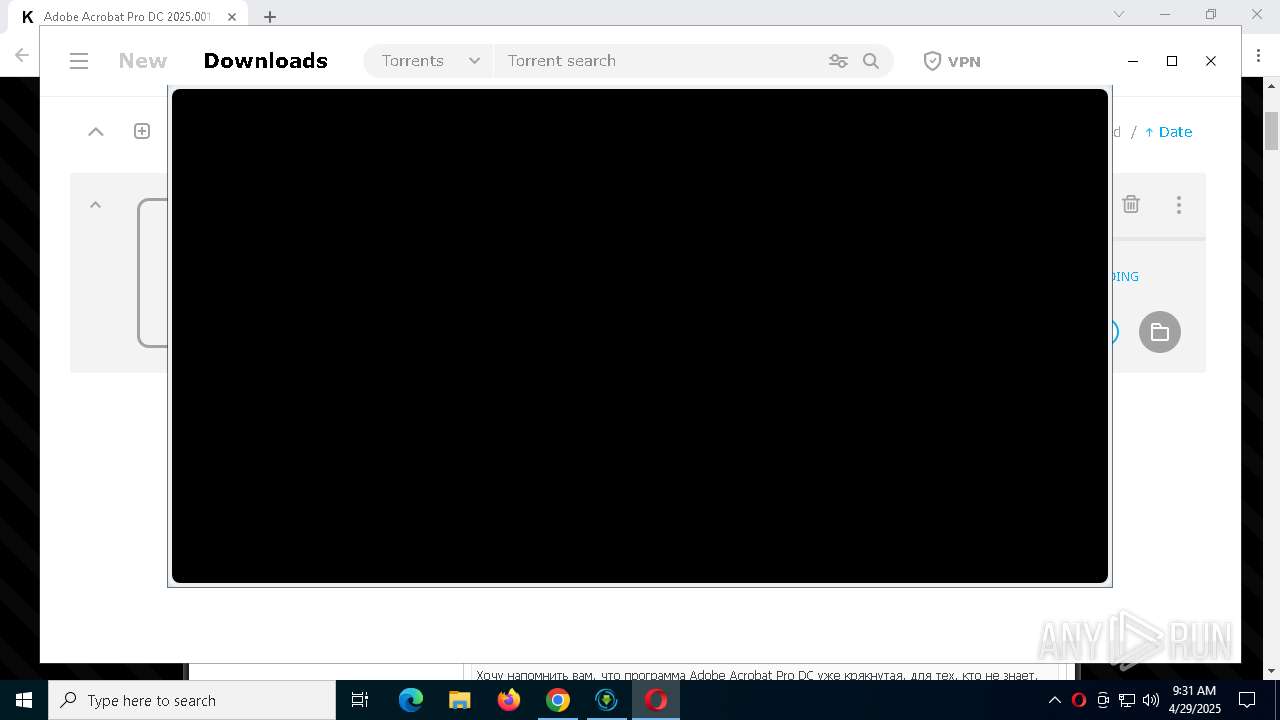Collapse the torrent item chevron
This screenshot has width=1280, height=720.
(x=95, y=204)
